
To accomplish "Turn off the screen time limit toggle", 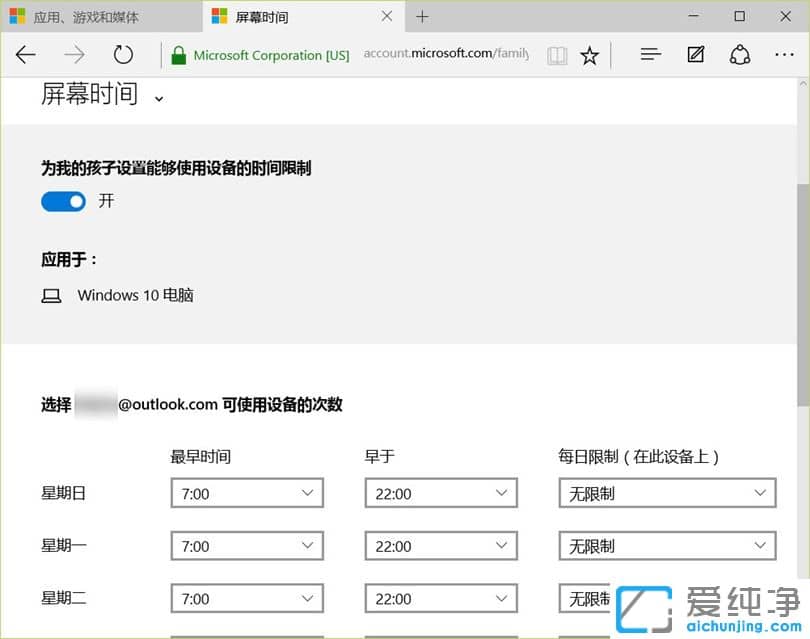I will [63, 201].
